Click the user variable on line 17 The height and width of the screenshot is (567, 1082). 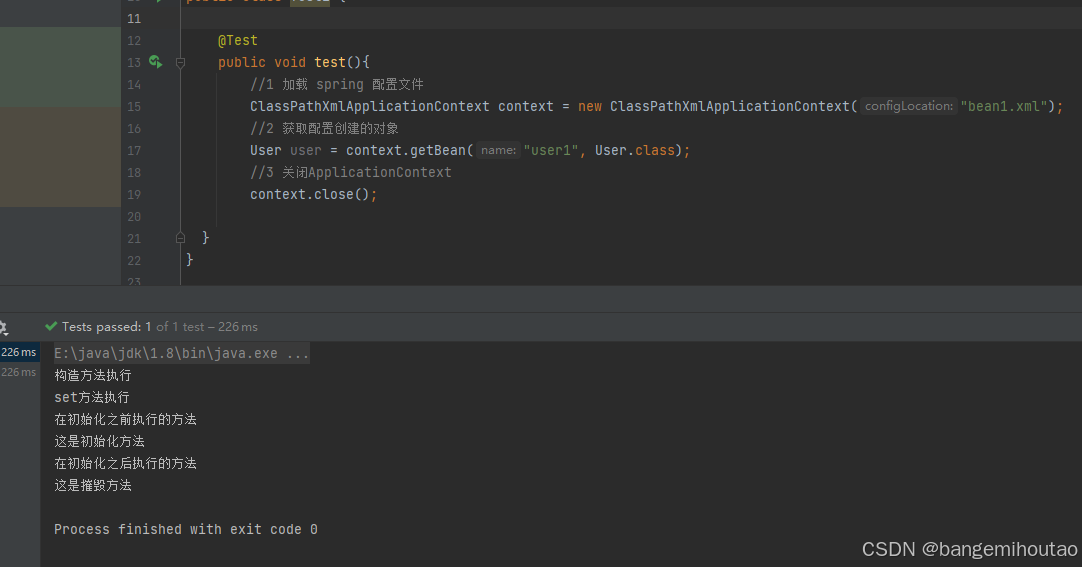click(x=306, y=150)
